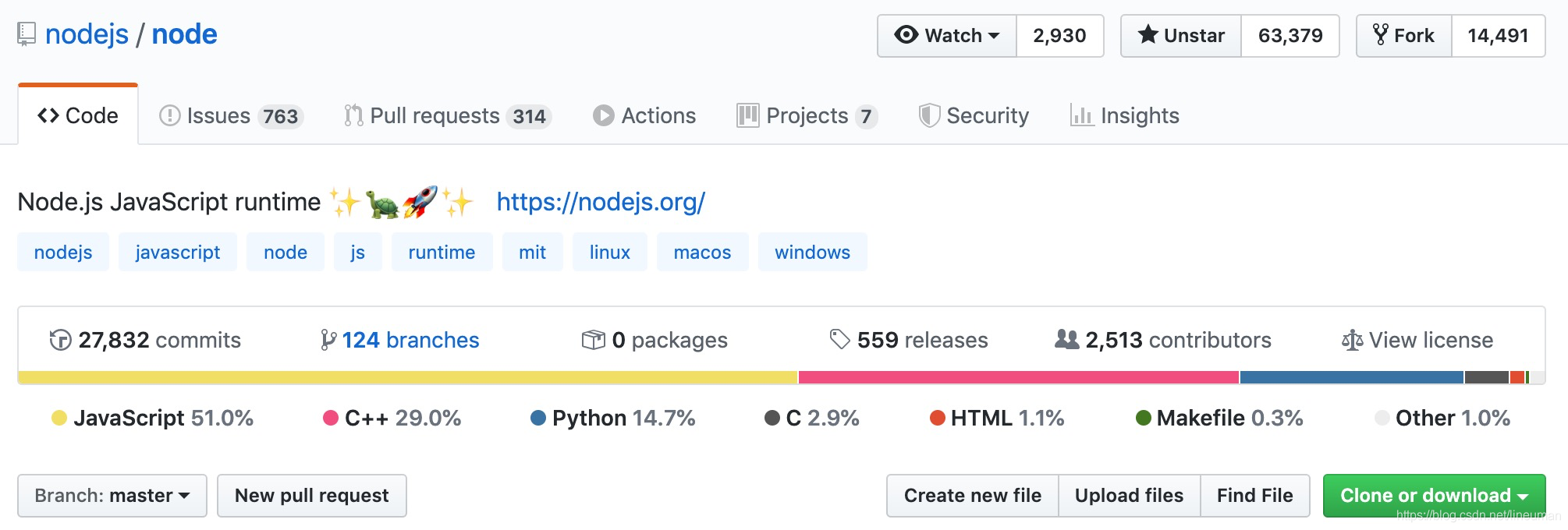1568x530 pixels.
Task: Open the Pull requests tab
Action: point(447,116)
